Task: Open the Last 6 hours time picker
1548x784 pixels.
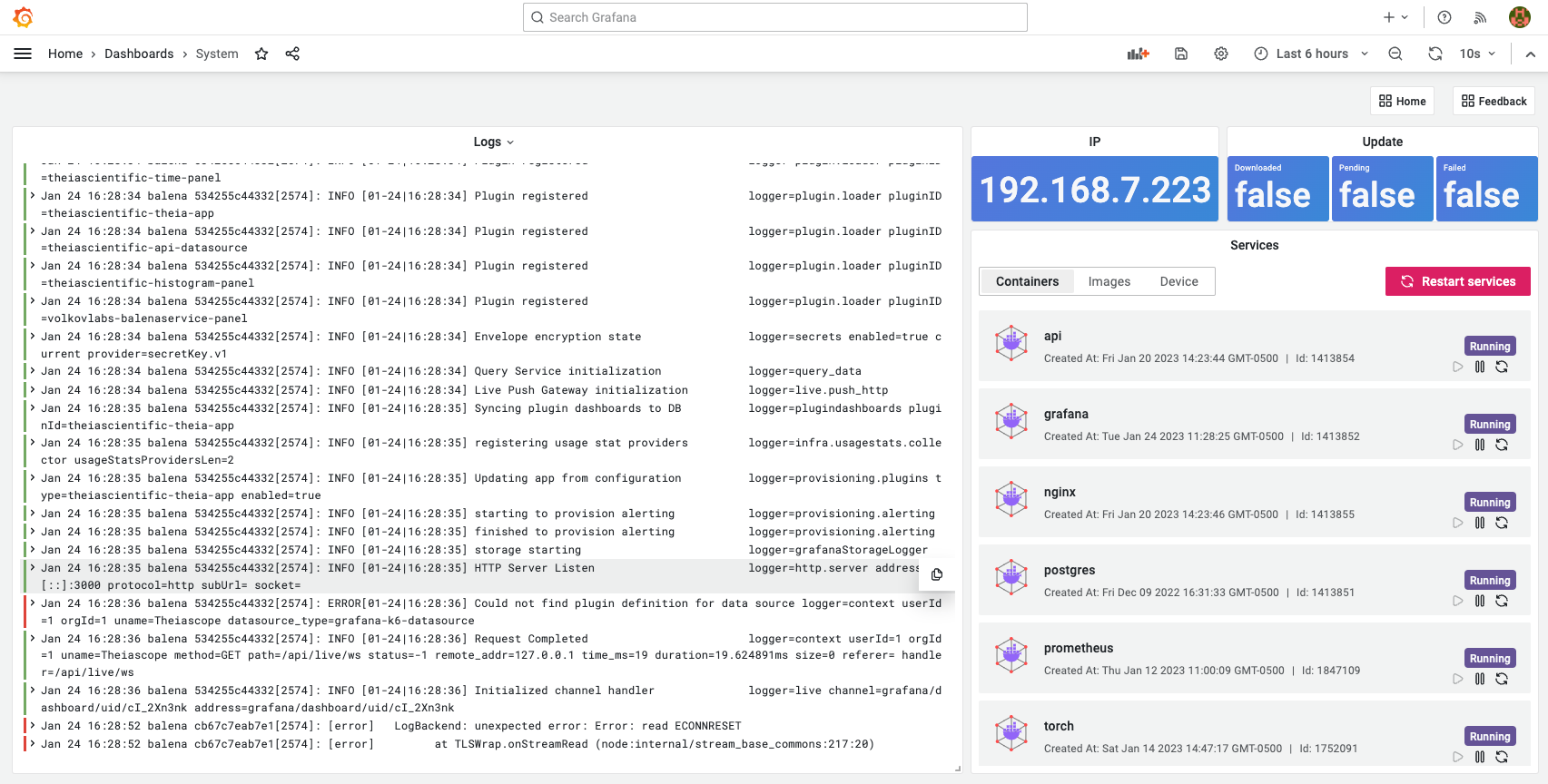Action: (x=1311, y=54)
